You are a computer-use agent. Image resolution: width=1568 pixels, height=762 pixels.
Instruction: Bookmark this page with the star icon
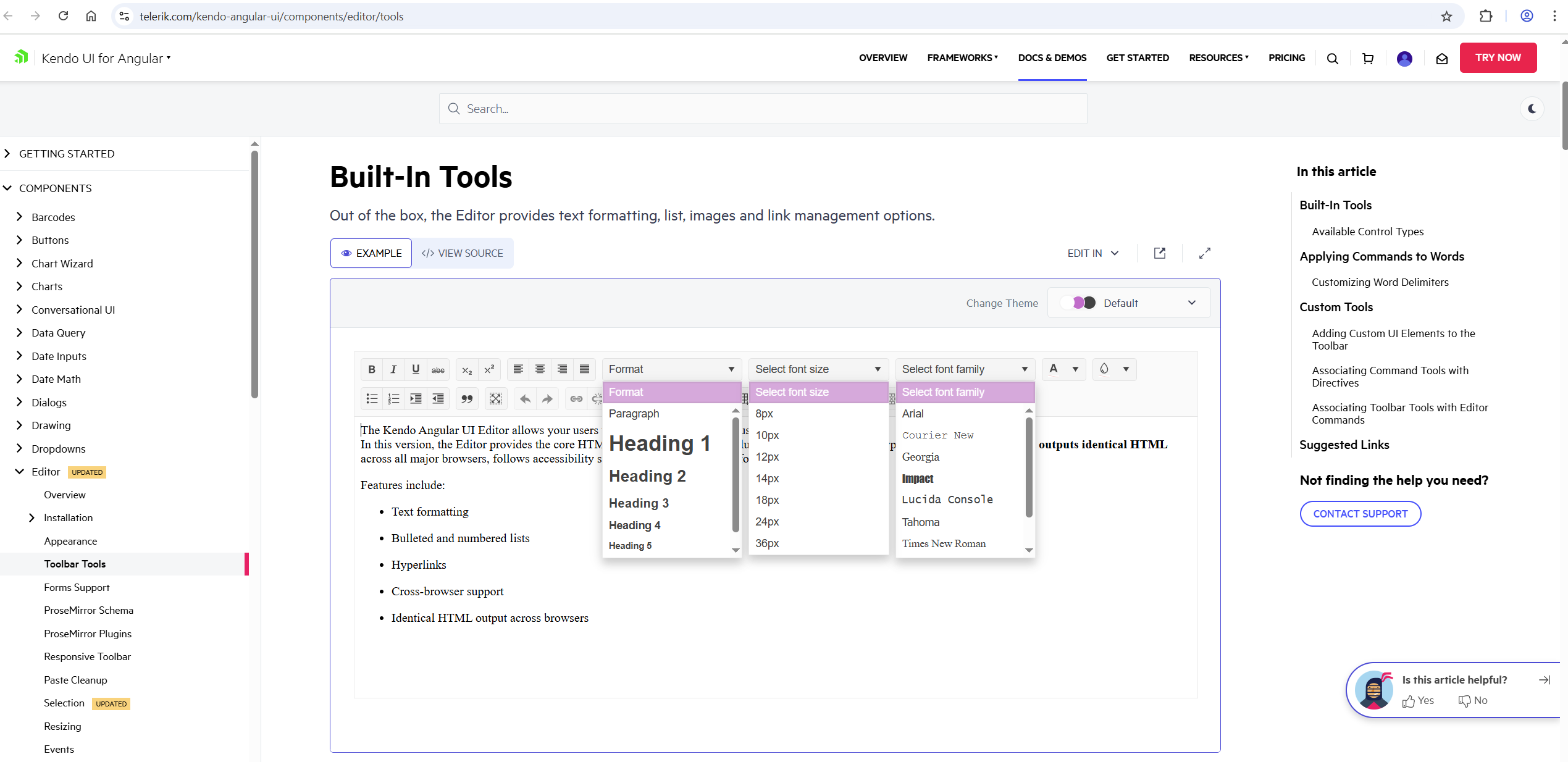(x=1446, y=17)
